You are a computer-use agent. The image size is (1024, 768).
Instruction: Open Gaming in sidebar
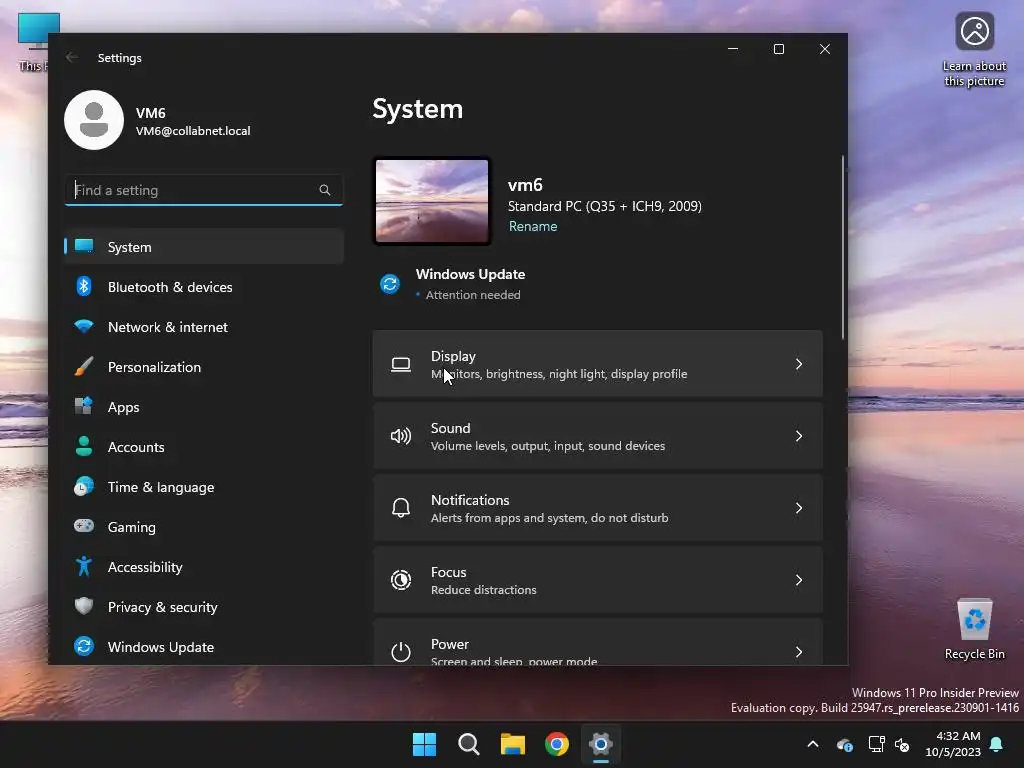tap(204, 526)
